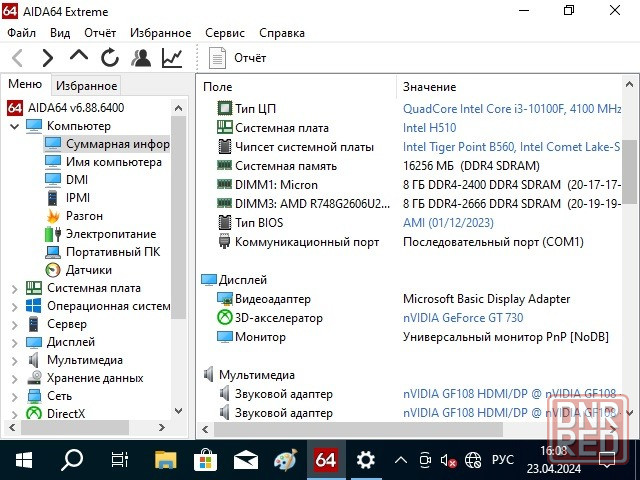Viewport: 640px width, 480px height.
Task: Click the 3D-акселератор Xbox icon
Action: point(224,318)
